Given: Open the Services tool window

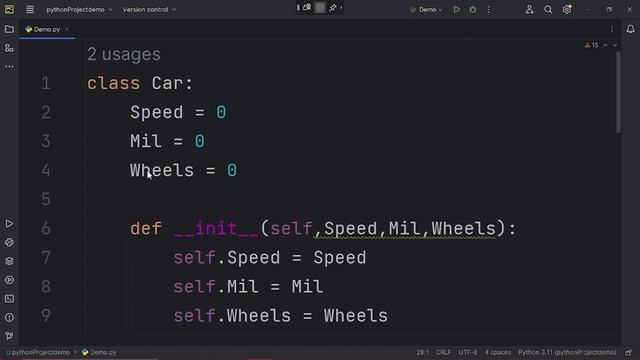Looking at the screenshot, I should (x=9, y=280).
